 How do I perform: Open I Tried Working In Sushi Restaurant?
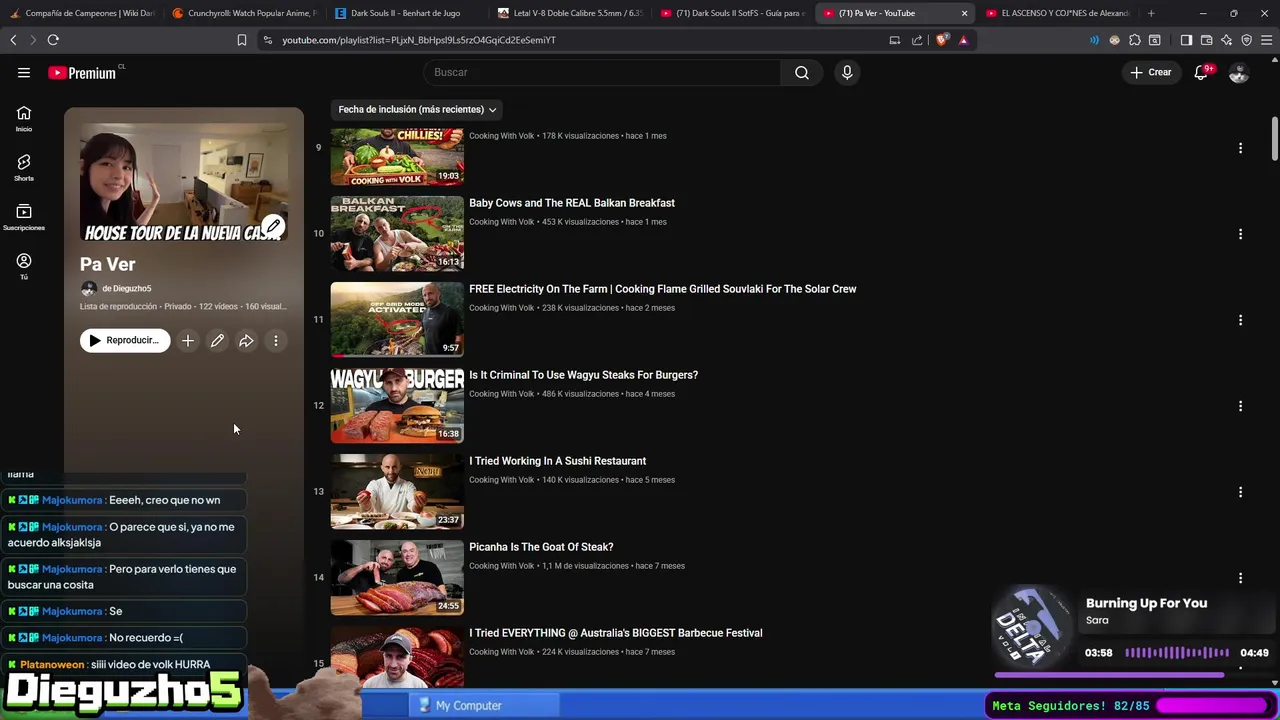click(558, 461)
